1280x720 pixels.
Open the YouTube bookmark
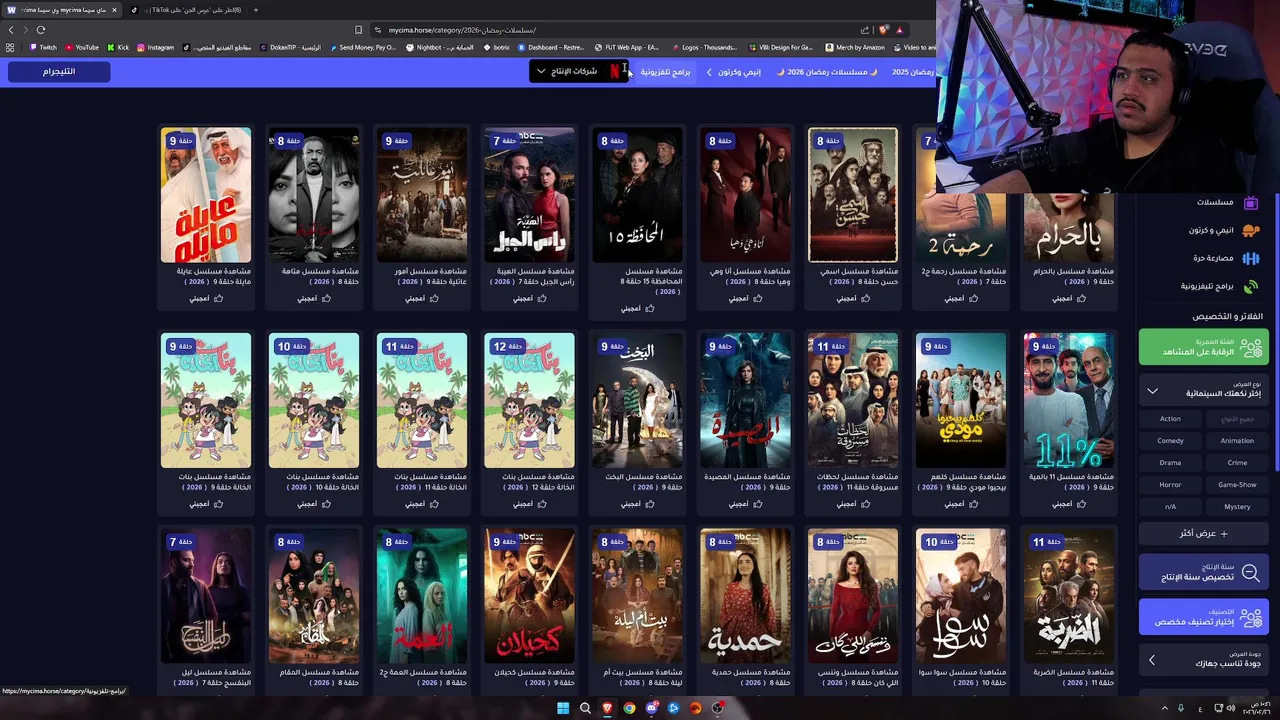pyautogui.click(x=82, y=47)
